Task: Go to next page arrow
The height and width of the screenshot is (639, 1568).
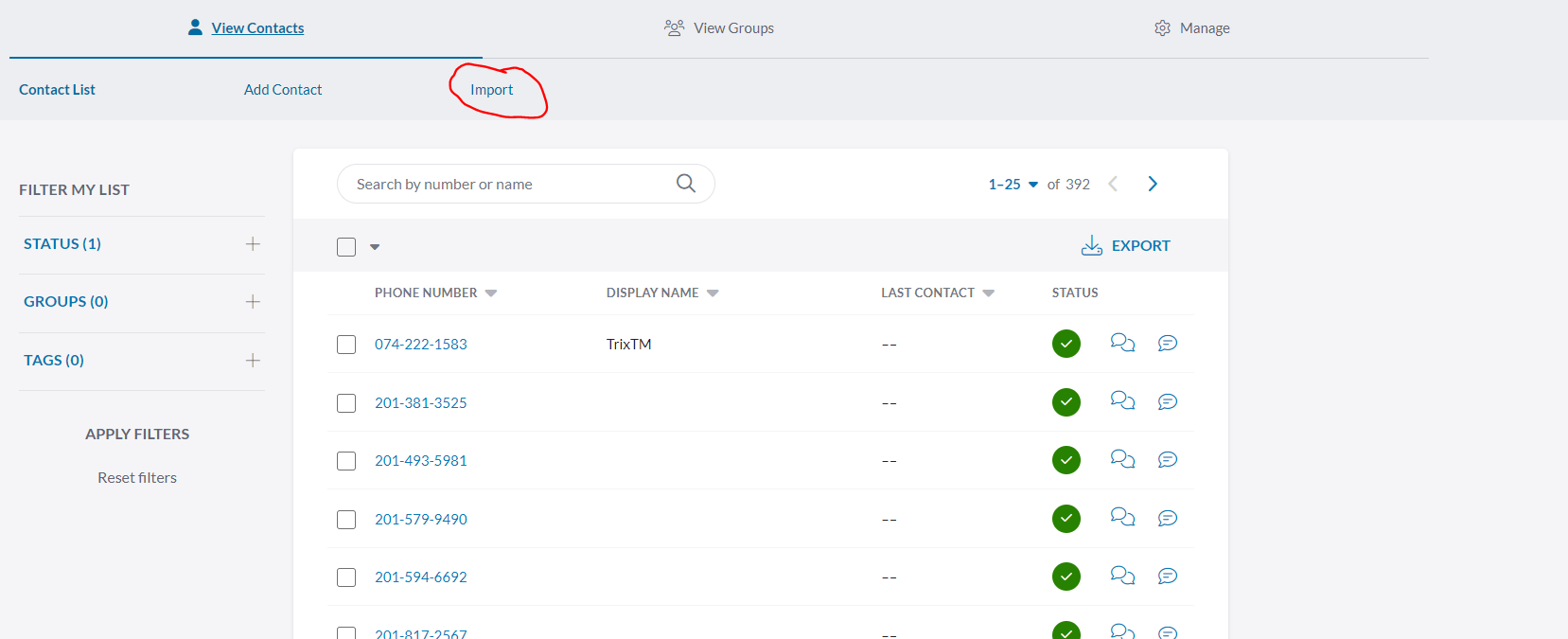Action: click(x=1153, y=184)
